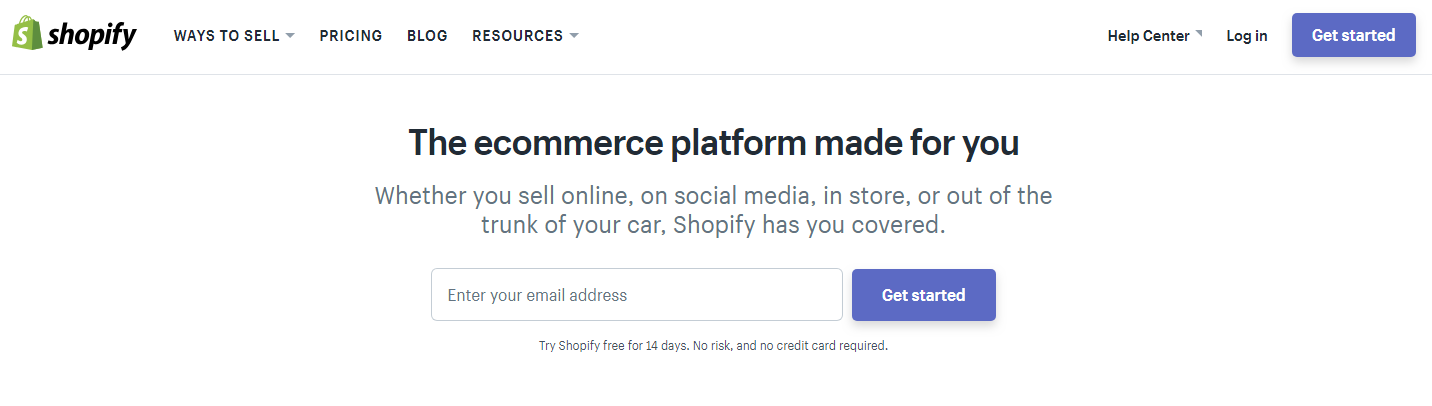Viewport: 1432px width, 406px height.
Task: Click the shopify wordmark in the header
Action: [x=92, y=36]
